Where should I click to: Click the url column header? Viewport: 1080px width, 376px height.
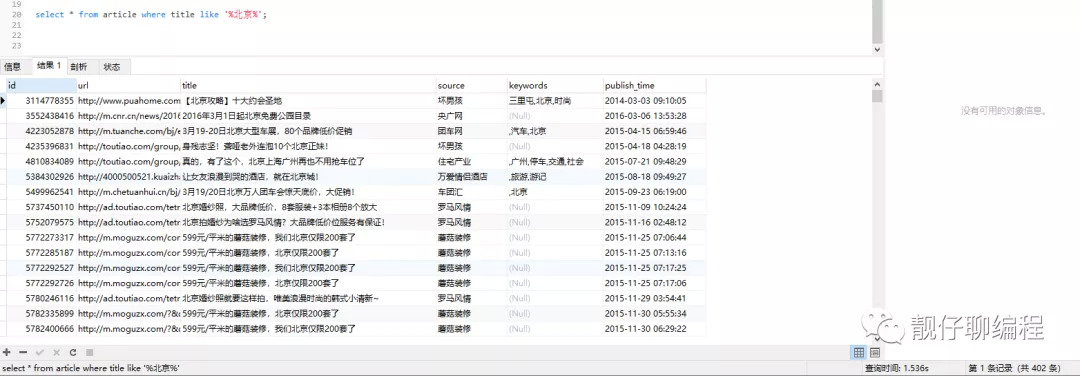(128, 85)
